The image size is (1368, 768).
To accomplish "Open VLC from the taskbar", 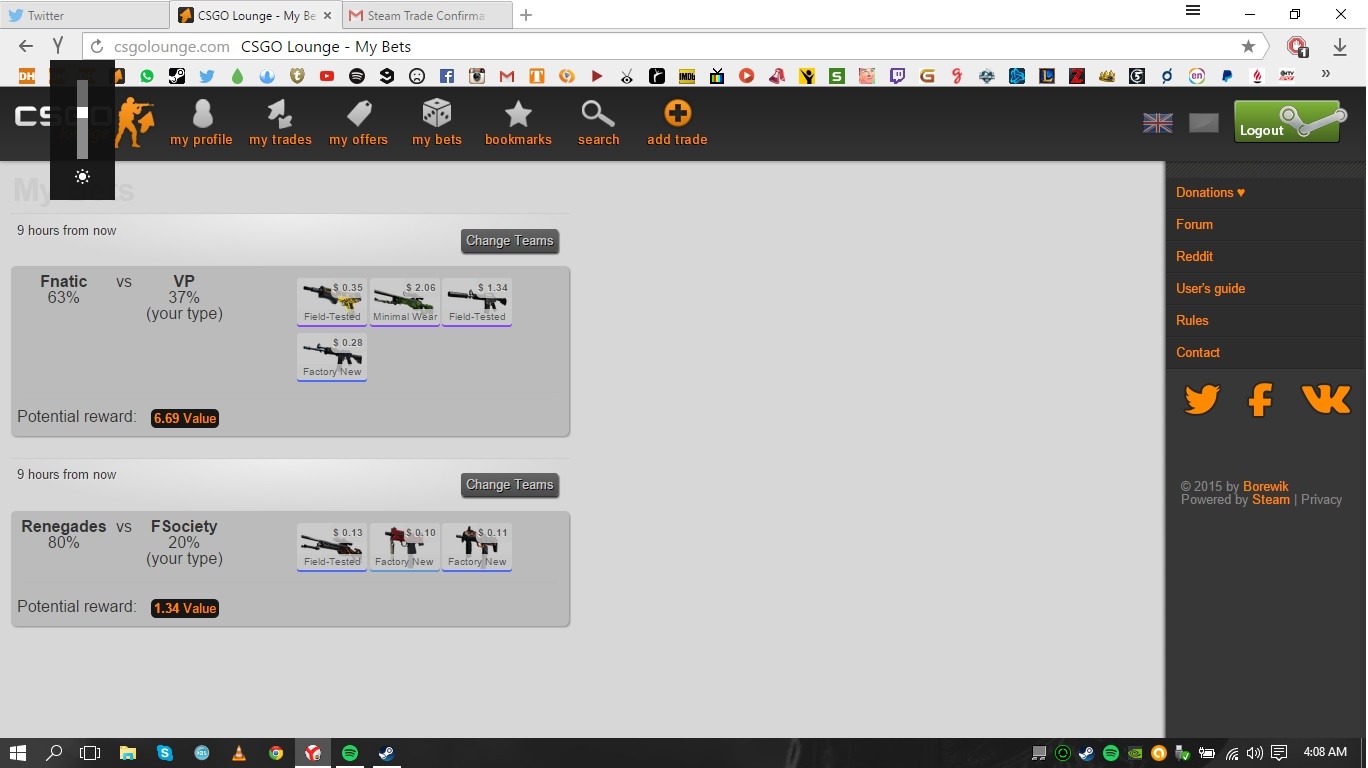I will pyautogui.click(x=238, y=753).
